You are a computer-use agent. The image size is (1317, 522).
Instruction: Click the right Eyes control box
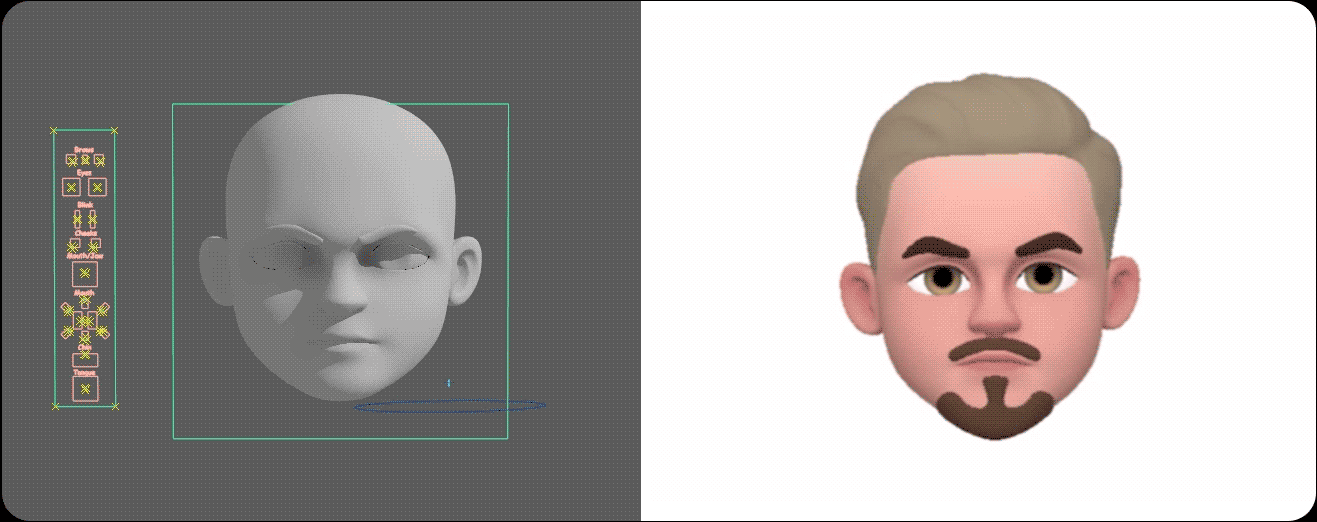[98, 187]
